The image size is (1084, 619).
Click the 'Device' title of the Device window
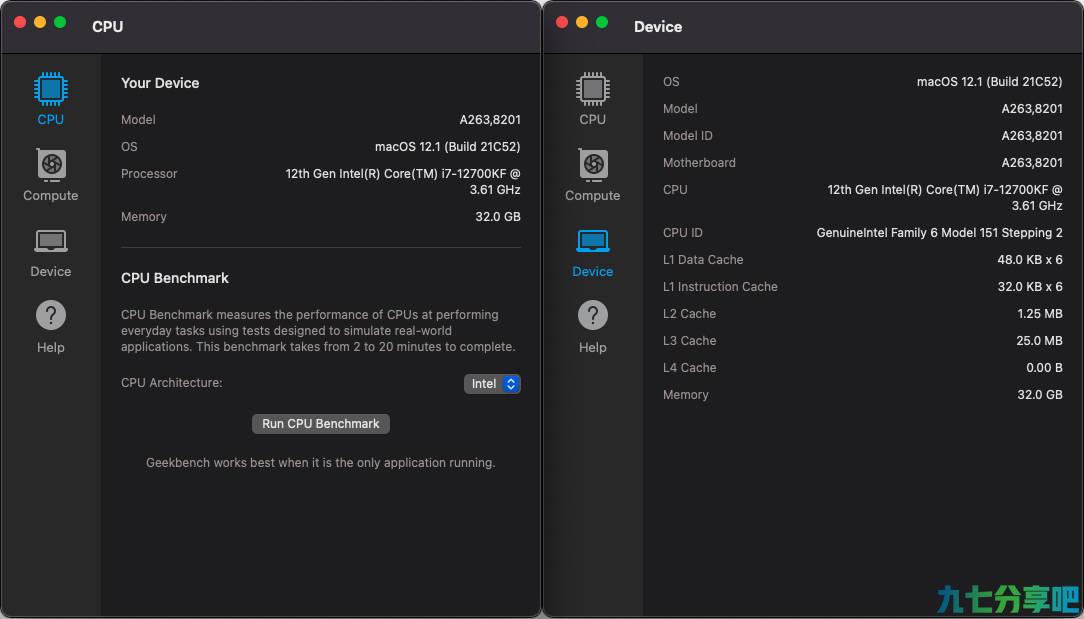(x=658, y=26)
